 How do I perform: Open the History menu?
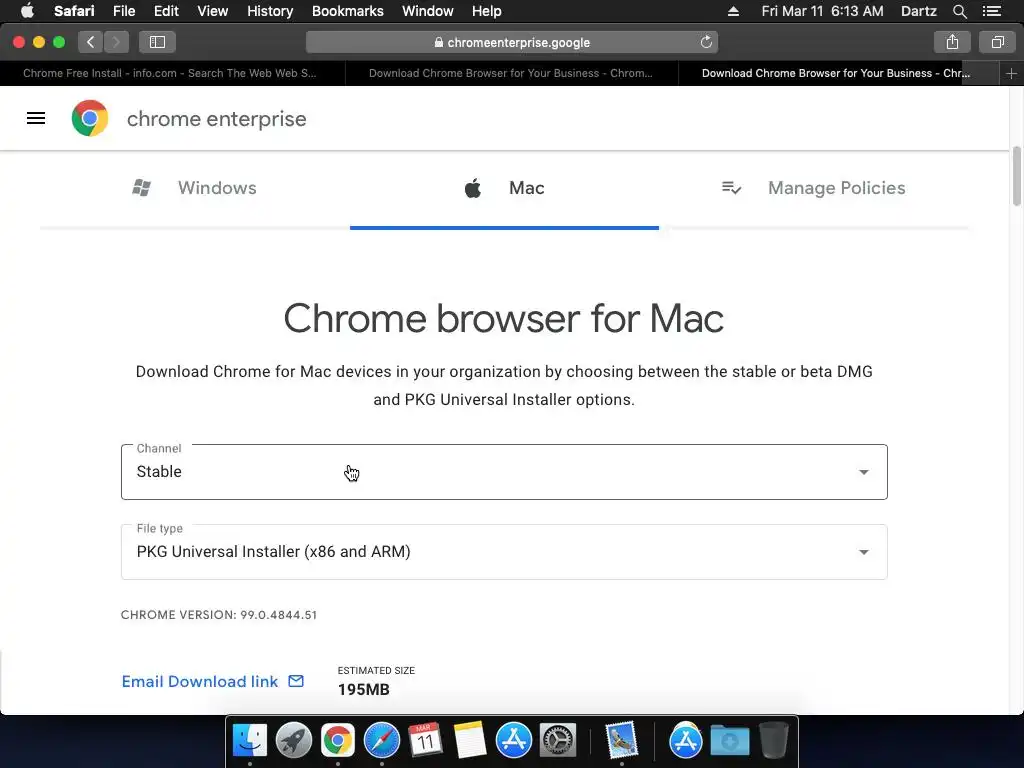(270, 11)
